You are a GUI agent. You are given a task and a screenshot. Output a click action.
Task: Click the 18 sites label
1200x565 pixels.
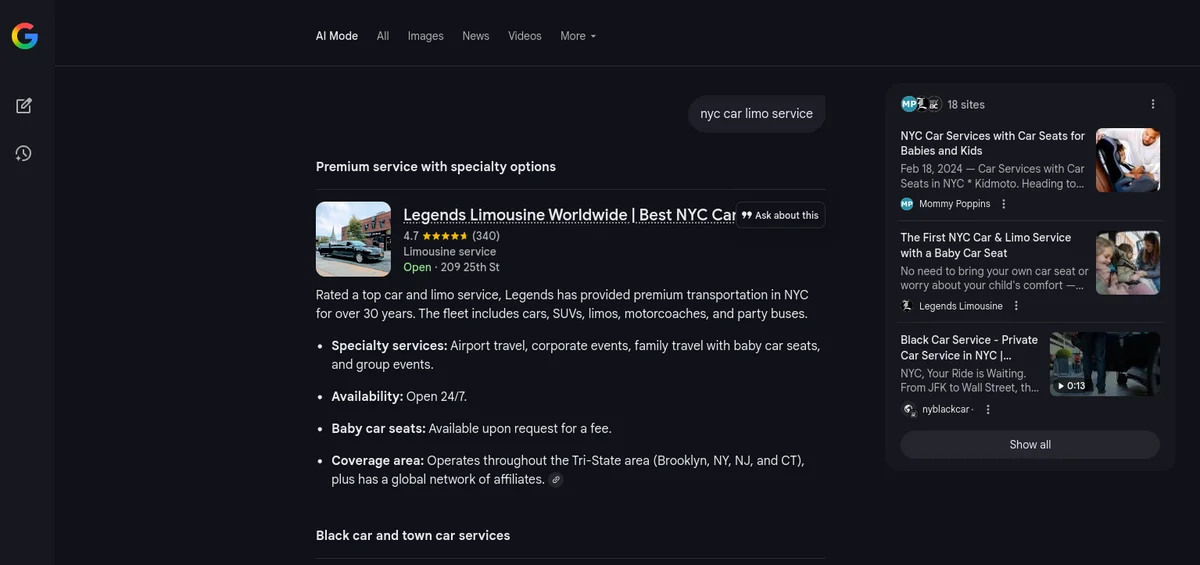click(966, 104)
